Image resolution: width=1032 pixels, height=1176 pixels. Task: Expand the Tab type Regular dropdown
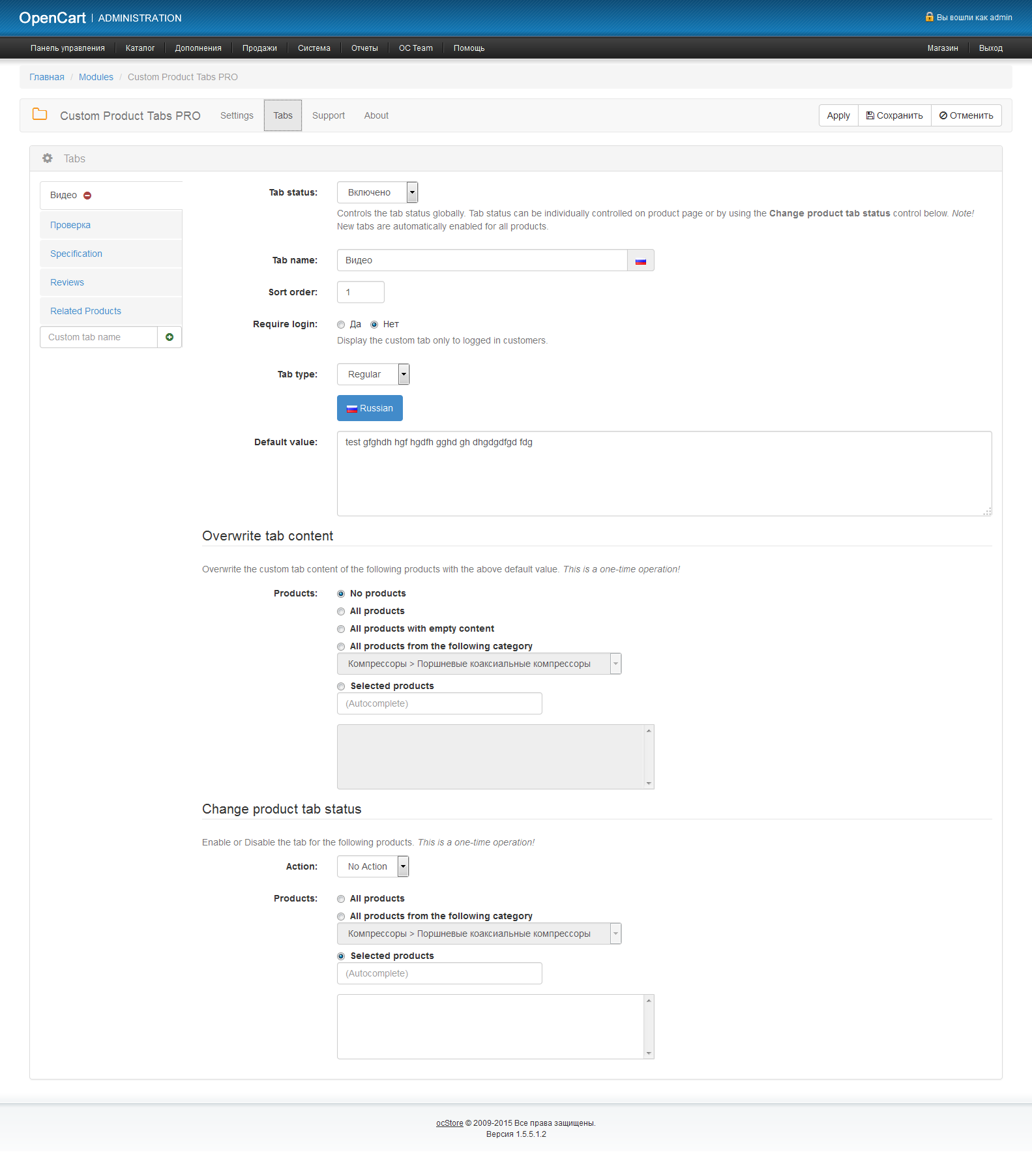tap(373, 374)
